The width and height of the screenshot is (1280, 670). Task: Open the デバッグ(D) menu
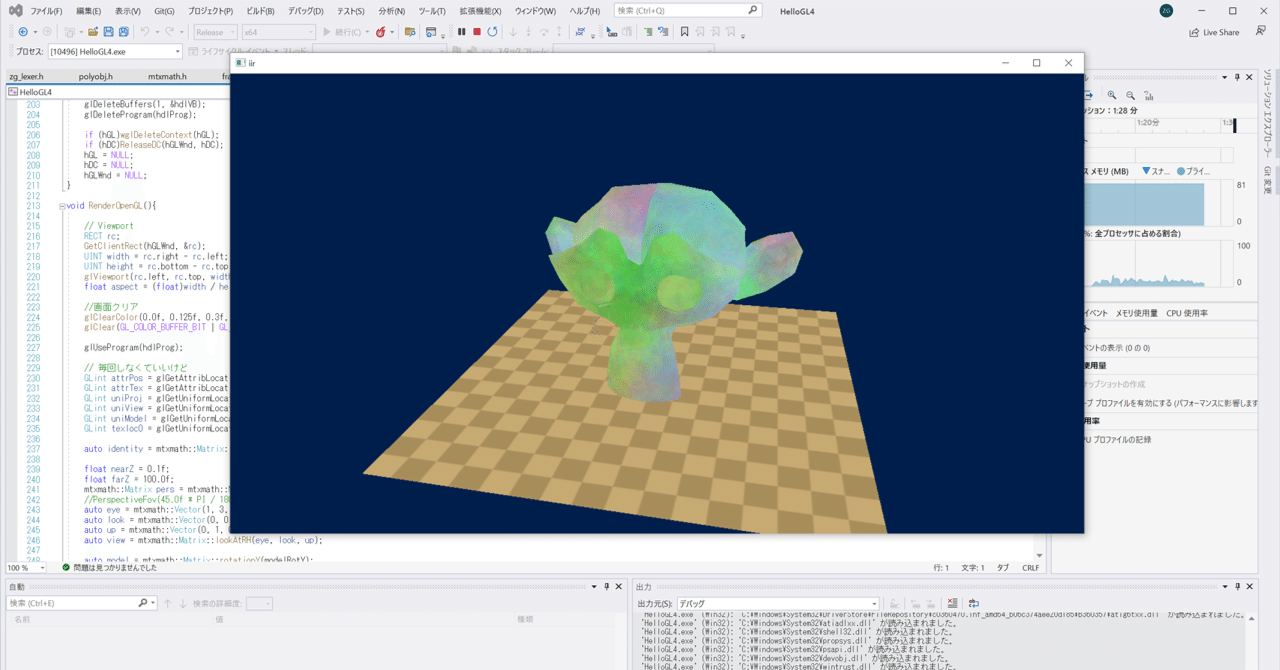click(306, 11)
